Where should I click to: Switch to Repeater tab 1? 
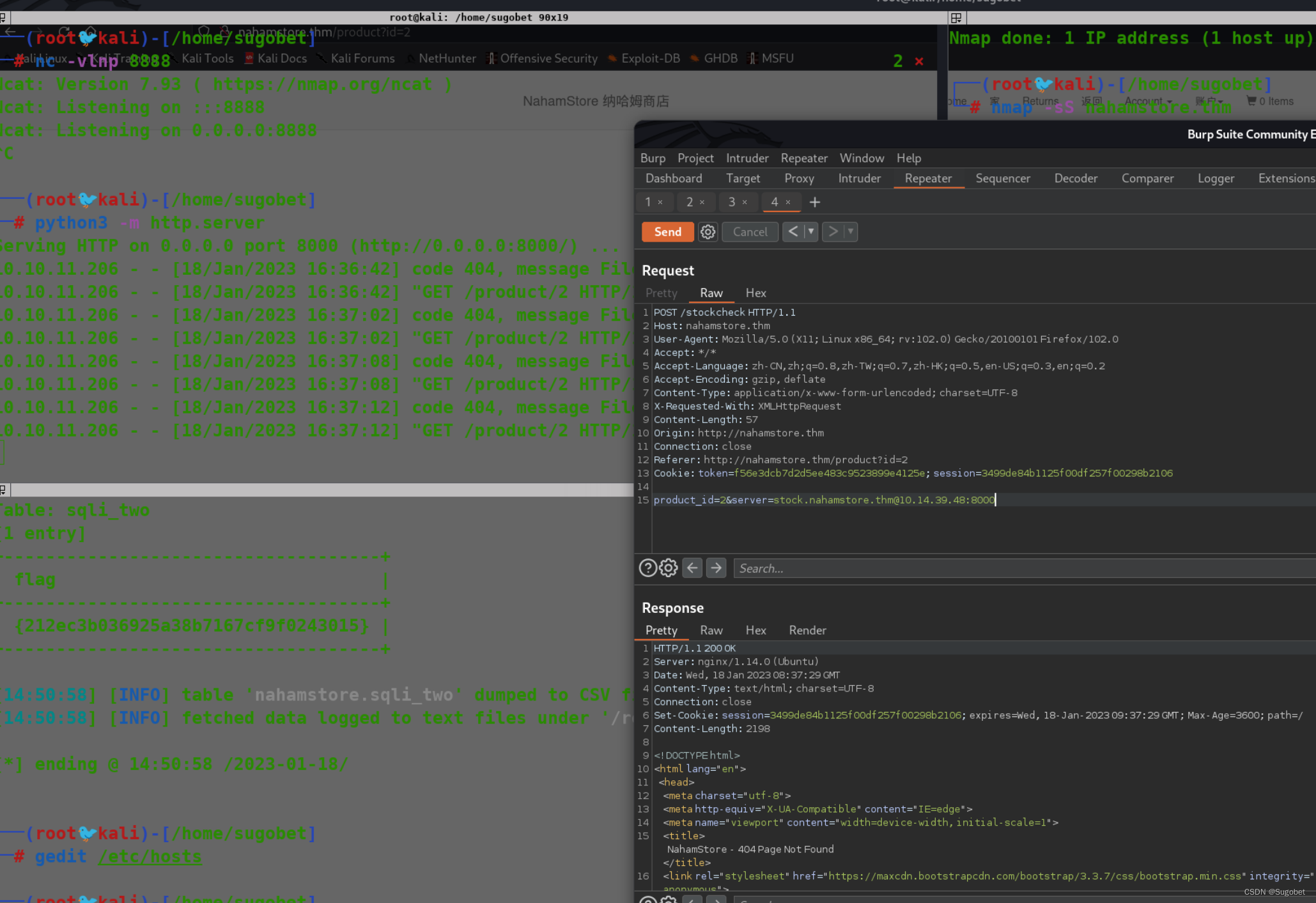click(648, 202)
